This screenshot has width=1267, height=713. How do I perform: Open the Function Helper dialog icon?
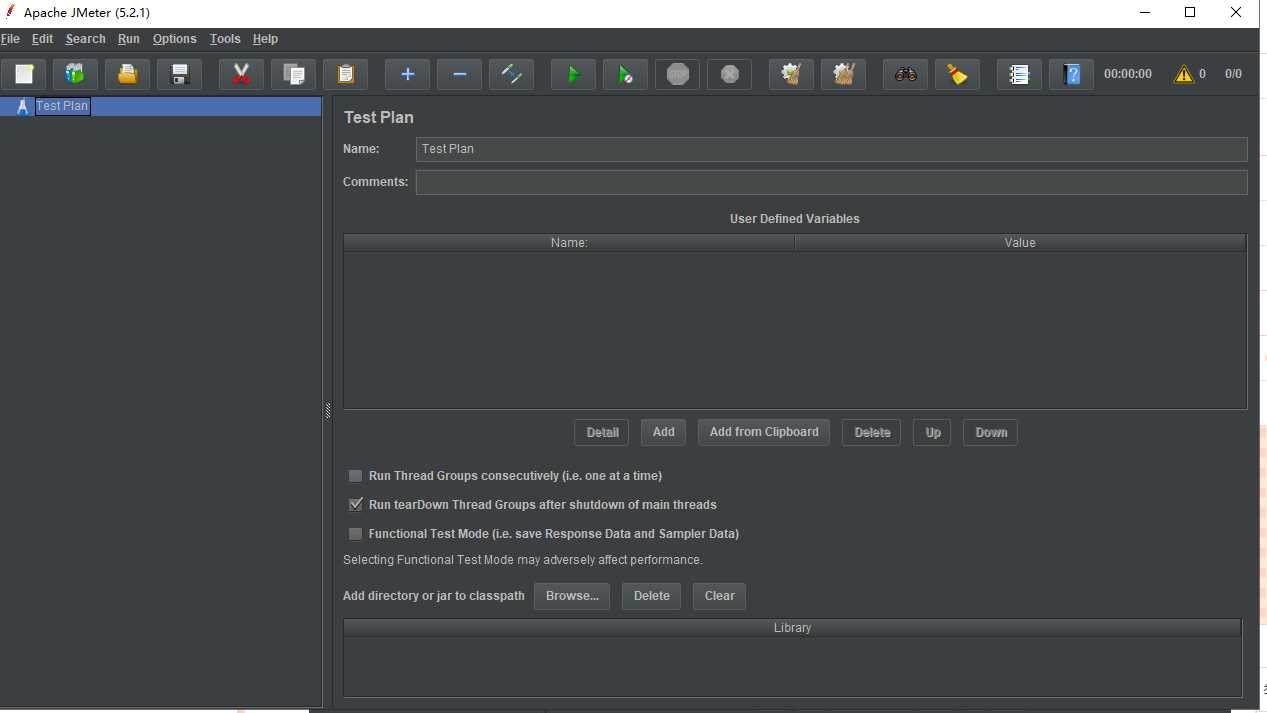pyautogui.click(x=1019, y=74)
